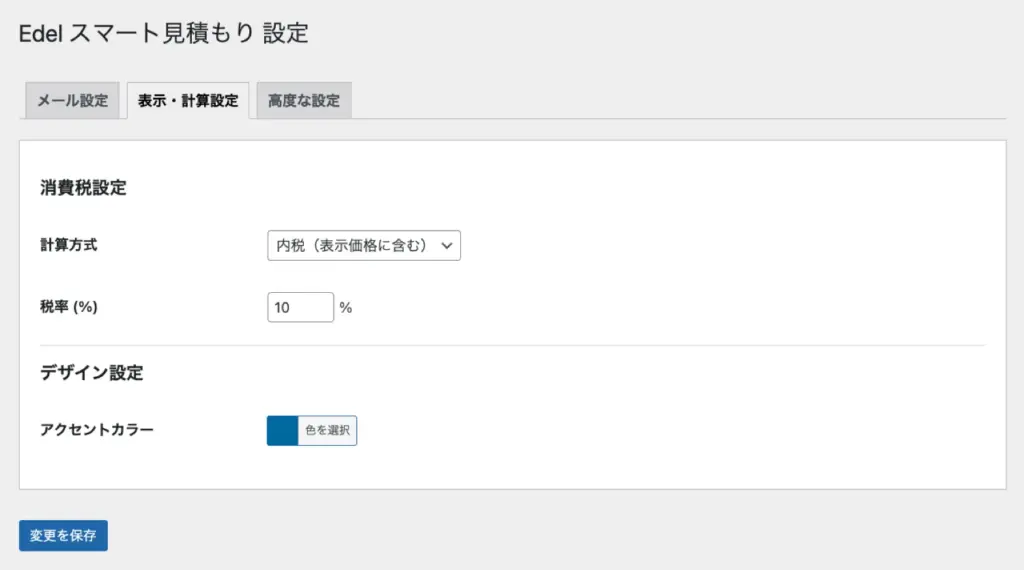The width and height of the screenshot is (1024, 570).
Task: Click the デザイン設定 section heading
Action: (92, 373)
